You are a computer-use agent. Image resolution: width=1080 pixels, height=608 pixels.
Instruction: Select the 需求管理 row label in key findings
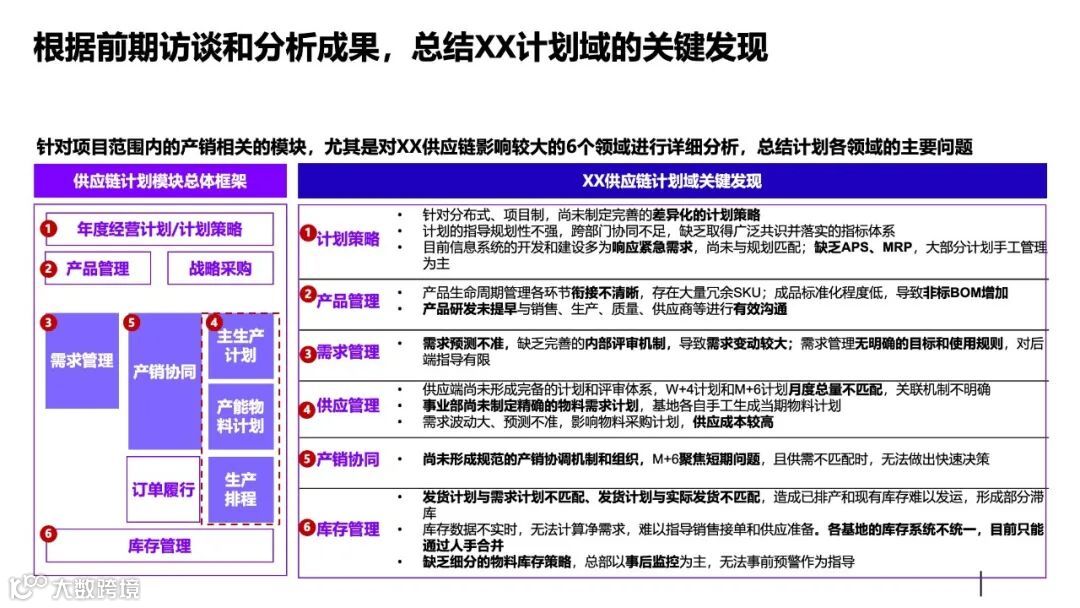pos(348,352)
